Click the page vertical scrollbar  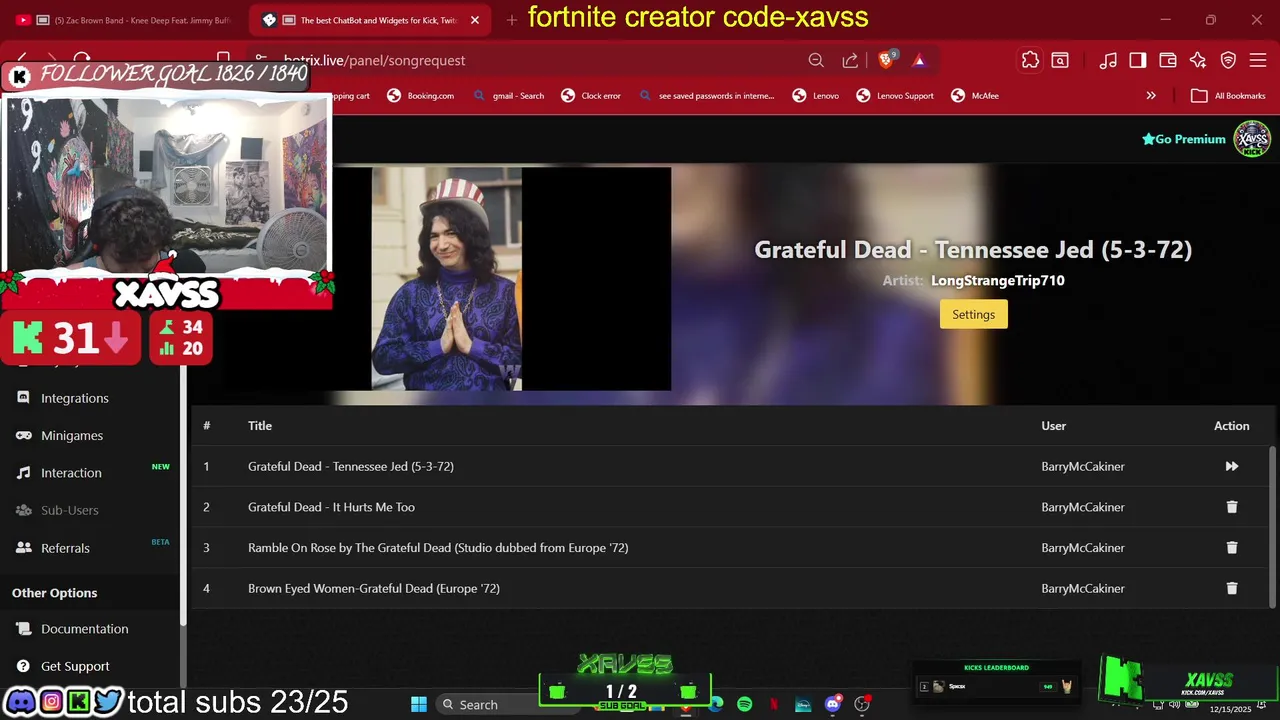click(1273, 527)
